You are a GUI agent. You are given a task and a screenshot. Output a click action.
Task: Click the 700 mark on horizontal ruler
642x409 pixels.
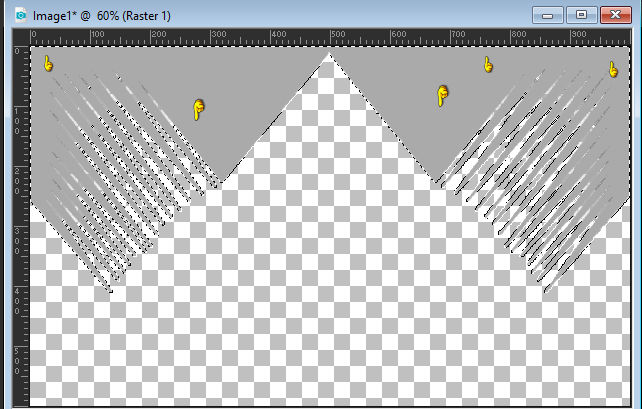tap(458, 34)
